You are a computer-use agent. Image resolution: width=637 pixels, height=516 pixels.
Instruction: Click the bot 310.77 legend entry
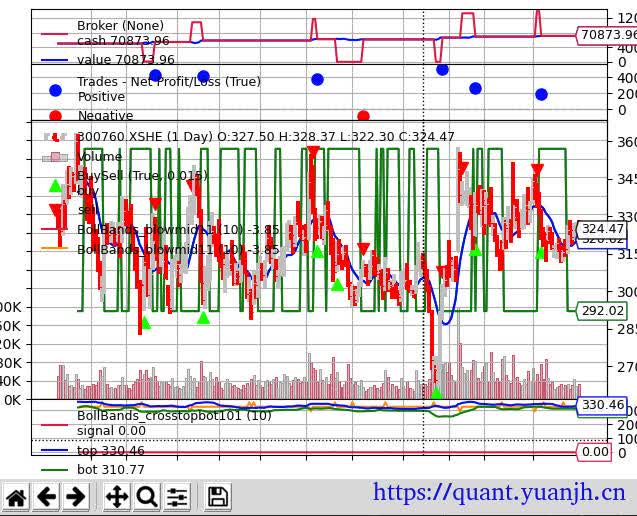point(110,470)
